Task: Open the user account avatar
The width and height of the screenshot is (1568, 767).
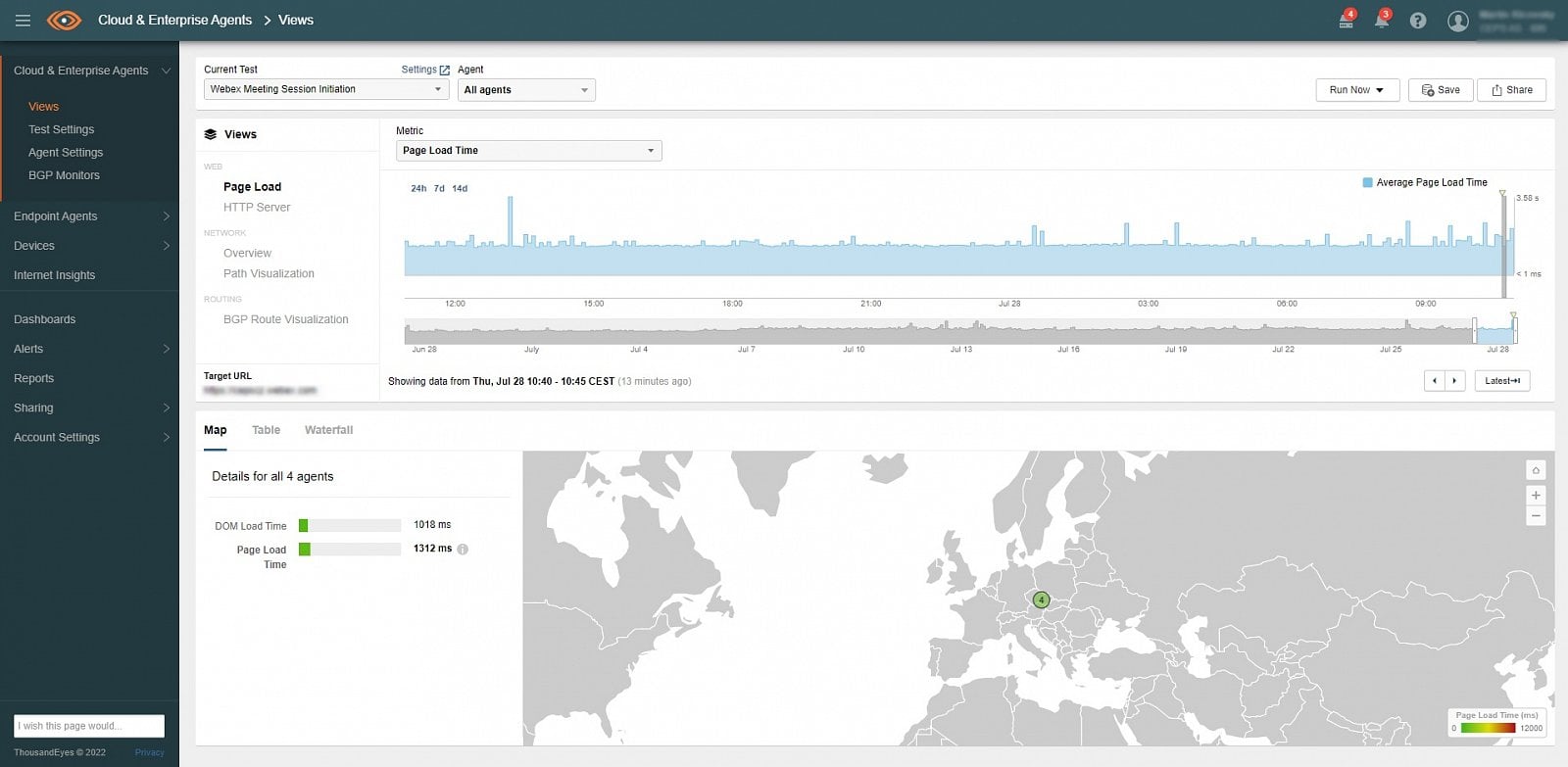Action: coord(1458,21)
